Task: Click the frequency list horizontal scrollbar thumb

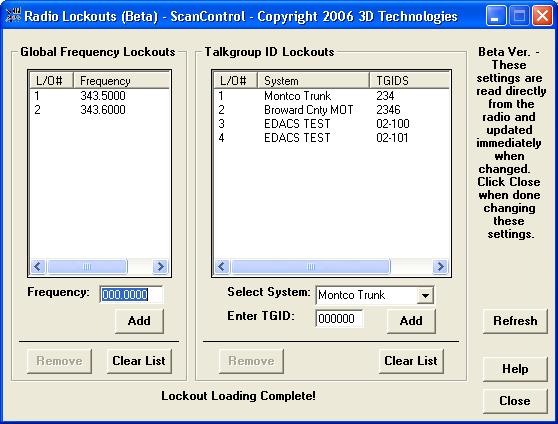Action: (x=87, y=266)
